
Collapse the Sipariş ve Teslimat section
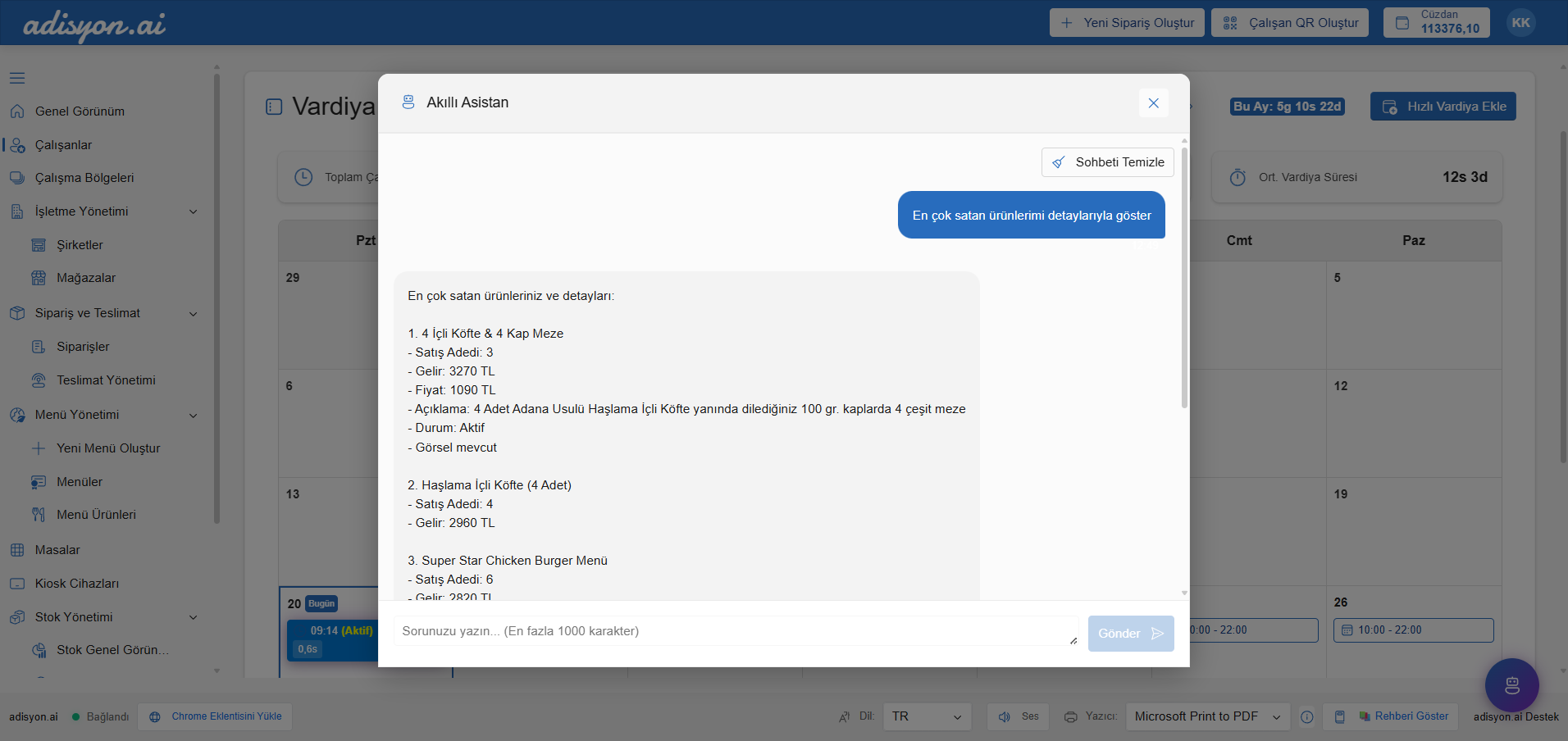[x=193, y=314]
